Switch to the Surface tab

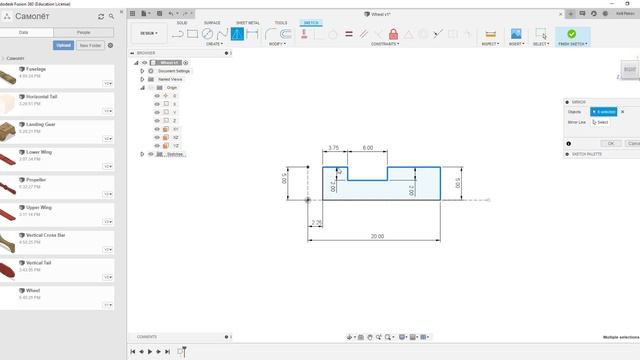212,23
